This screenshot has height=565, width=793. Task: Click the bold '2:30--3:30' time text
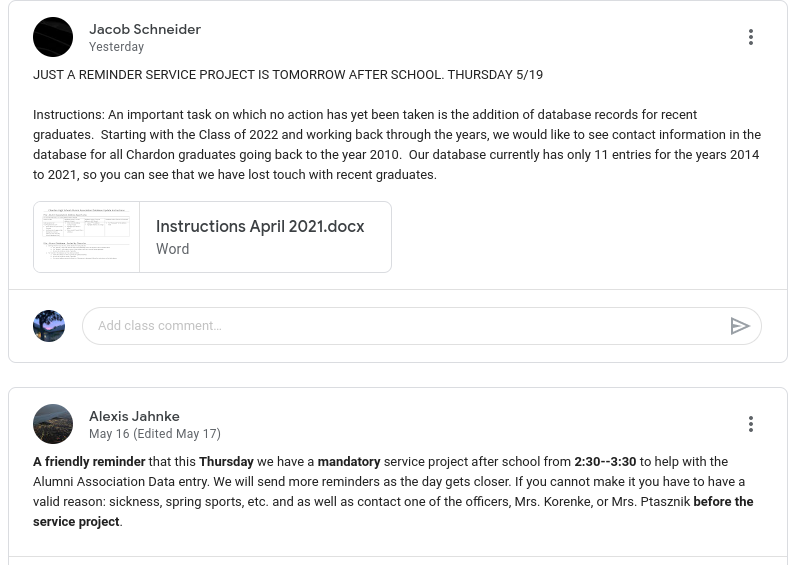[605, 462]
